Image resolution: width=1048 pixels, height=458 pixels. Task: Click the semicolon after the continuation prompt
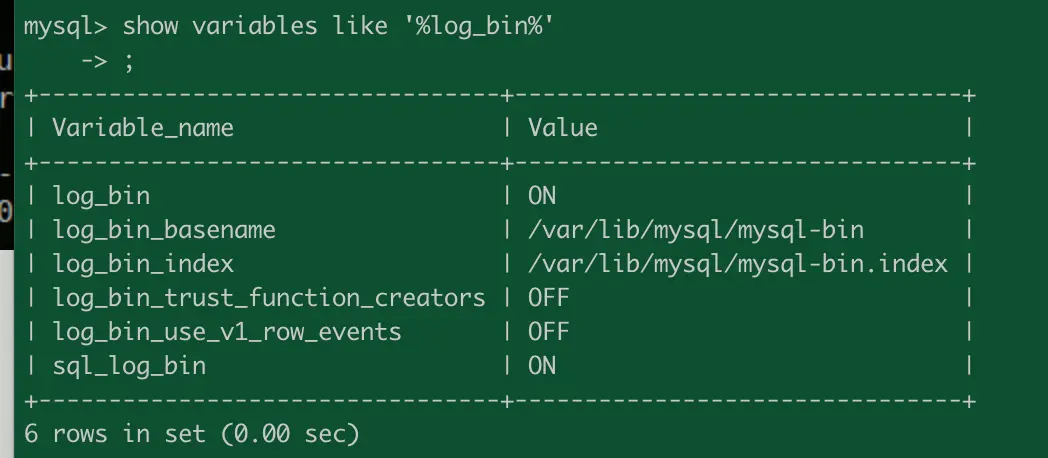click(x=129, y=64)
